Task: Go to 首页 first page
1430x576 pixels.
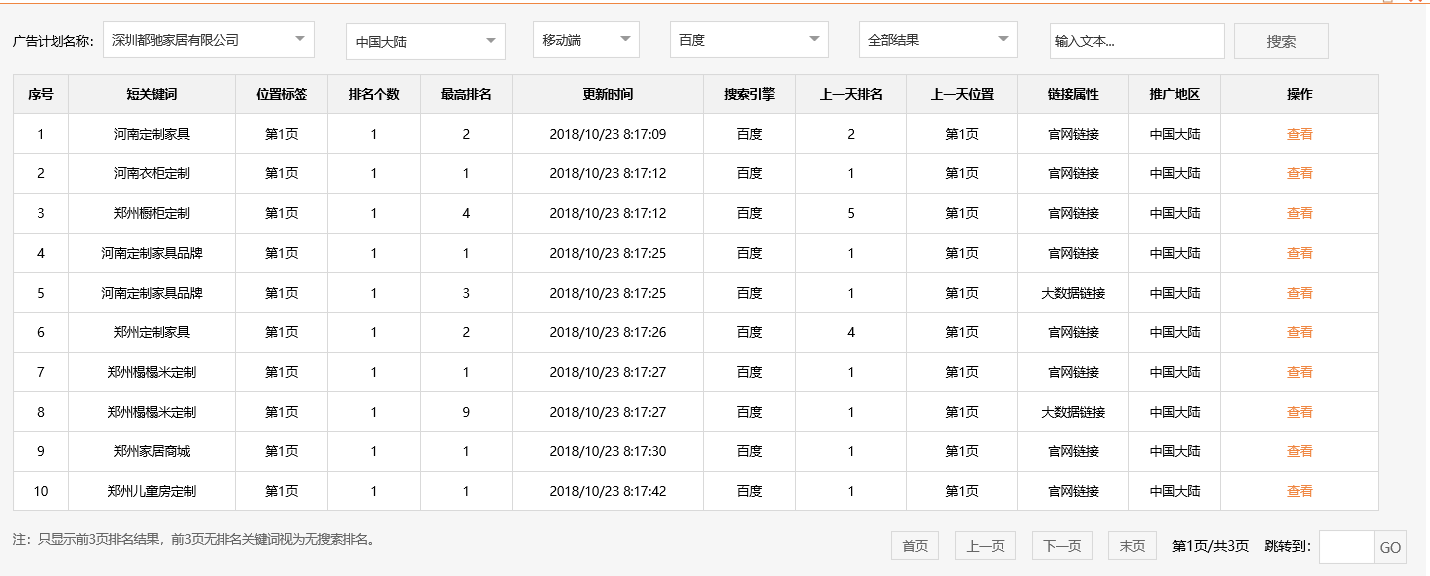Action: pyautogui.click(x=913, y=545)
